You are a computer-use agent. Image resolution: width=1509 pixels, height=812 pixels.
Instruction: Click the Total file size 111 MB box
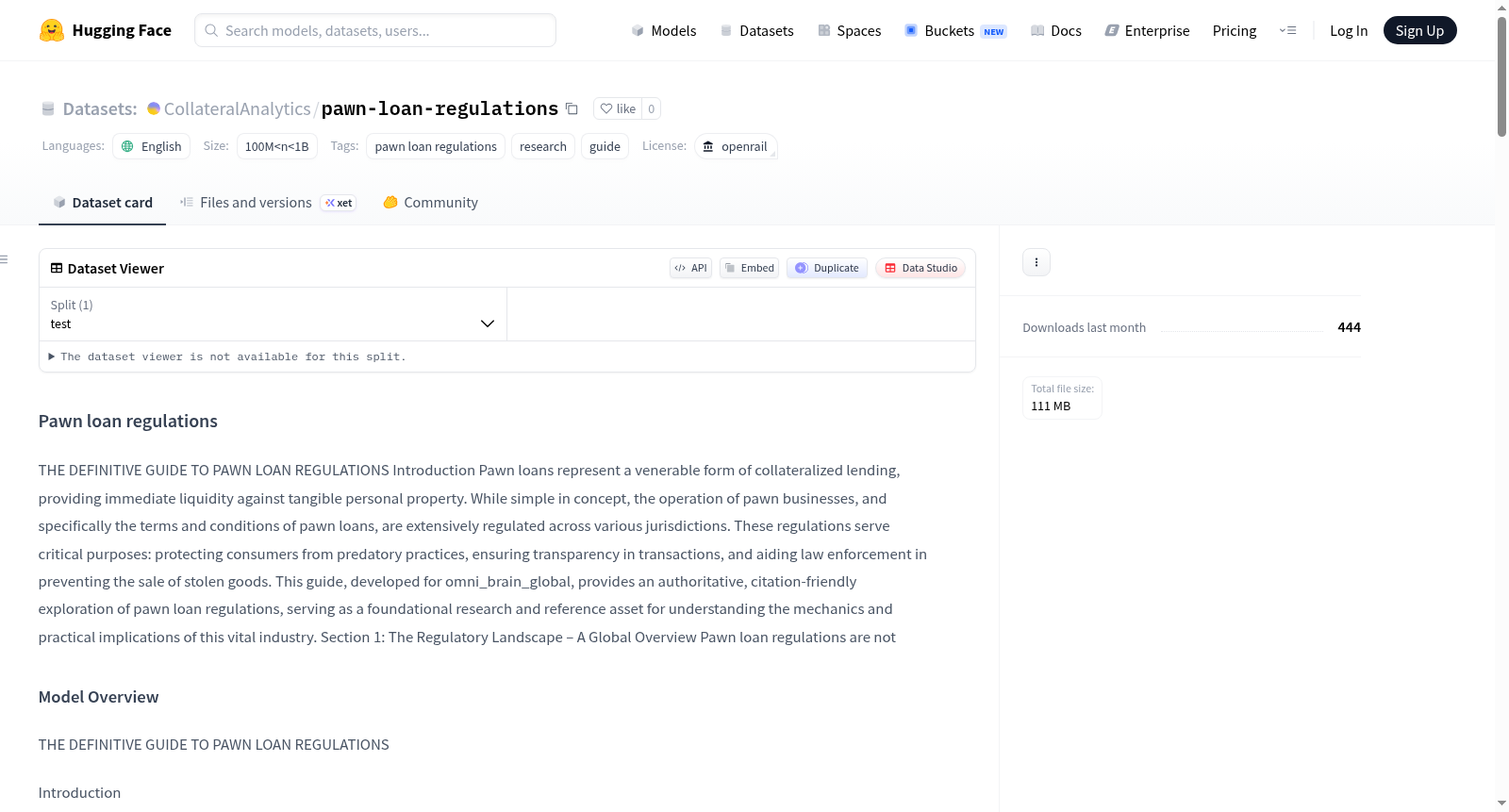click(1063, 398)
